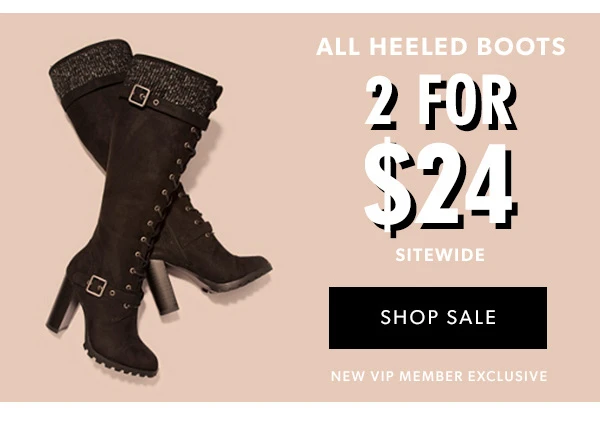The image size is (600, 421).
Task: Click the ankle buckle on the boot
Action: (x=96, y=286)
